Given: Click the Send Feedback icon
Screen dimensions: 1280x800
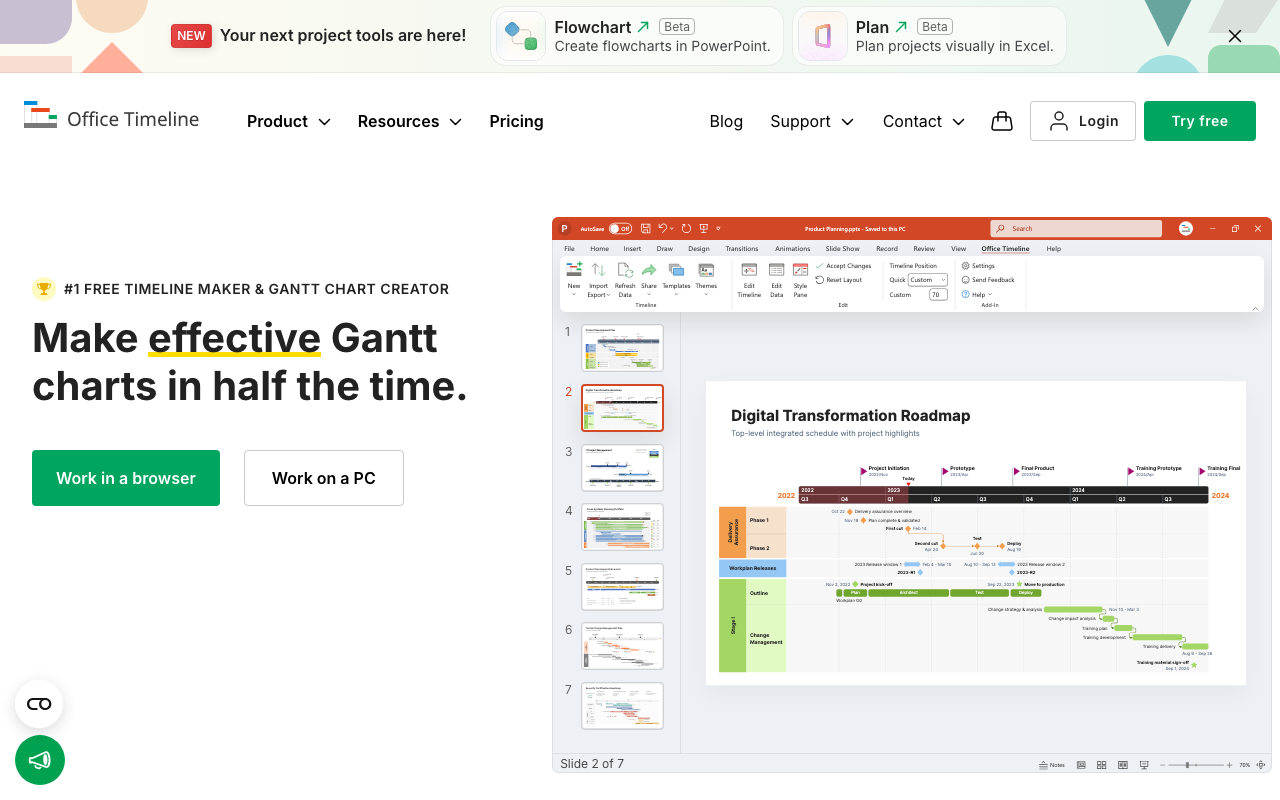Looking at the screenshot, I should click(x=964, y=279).
